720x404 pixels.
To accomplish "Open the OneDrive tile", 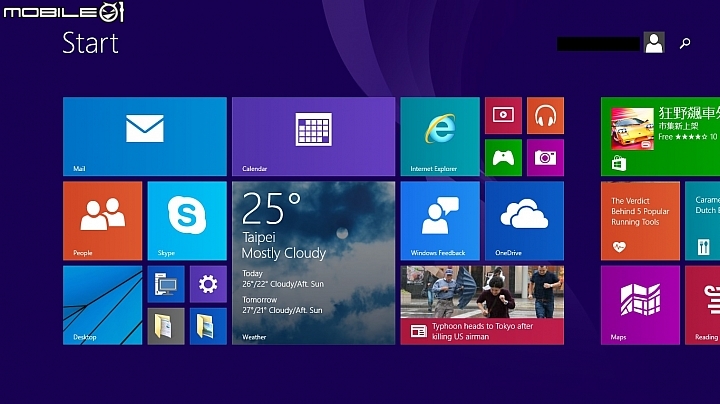I will click(x=524, y=221).
